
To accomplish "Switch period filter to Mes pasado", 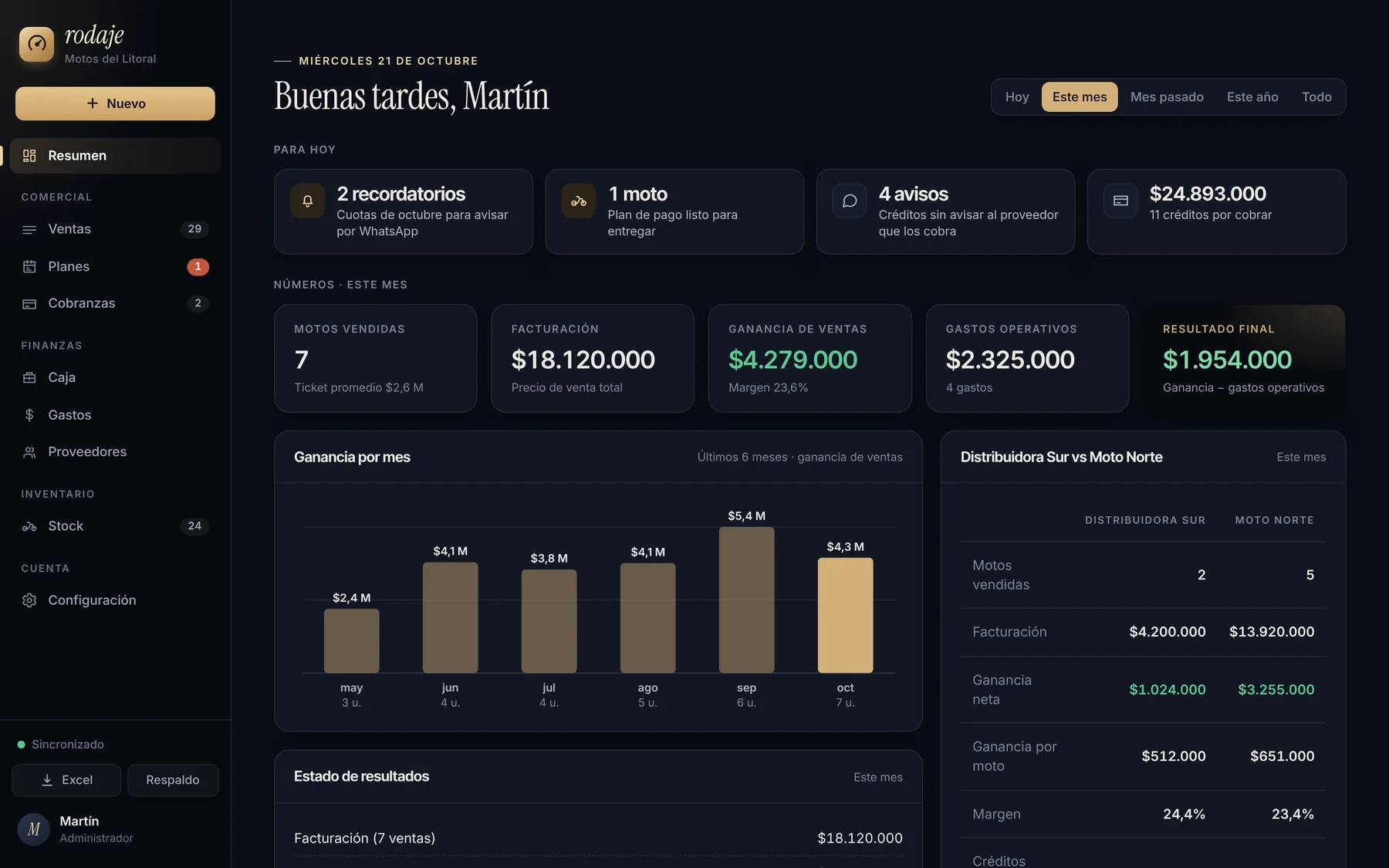I will (1167, 97).
